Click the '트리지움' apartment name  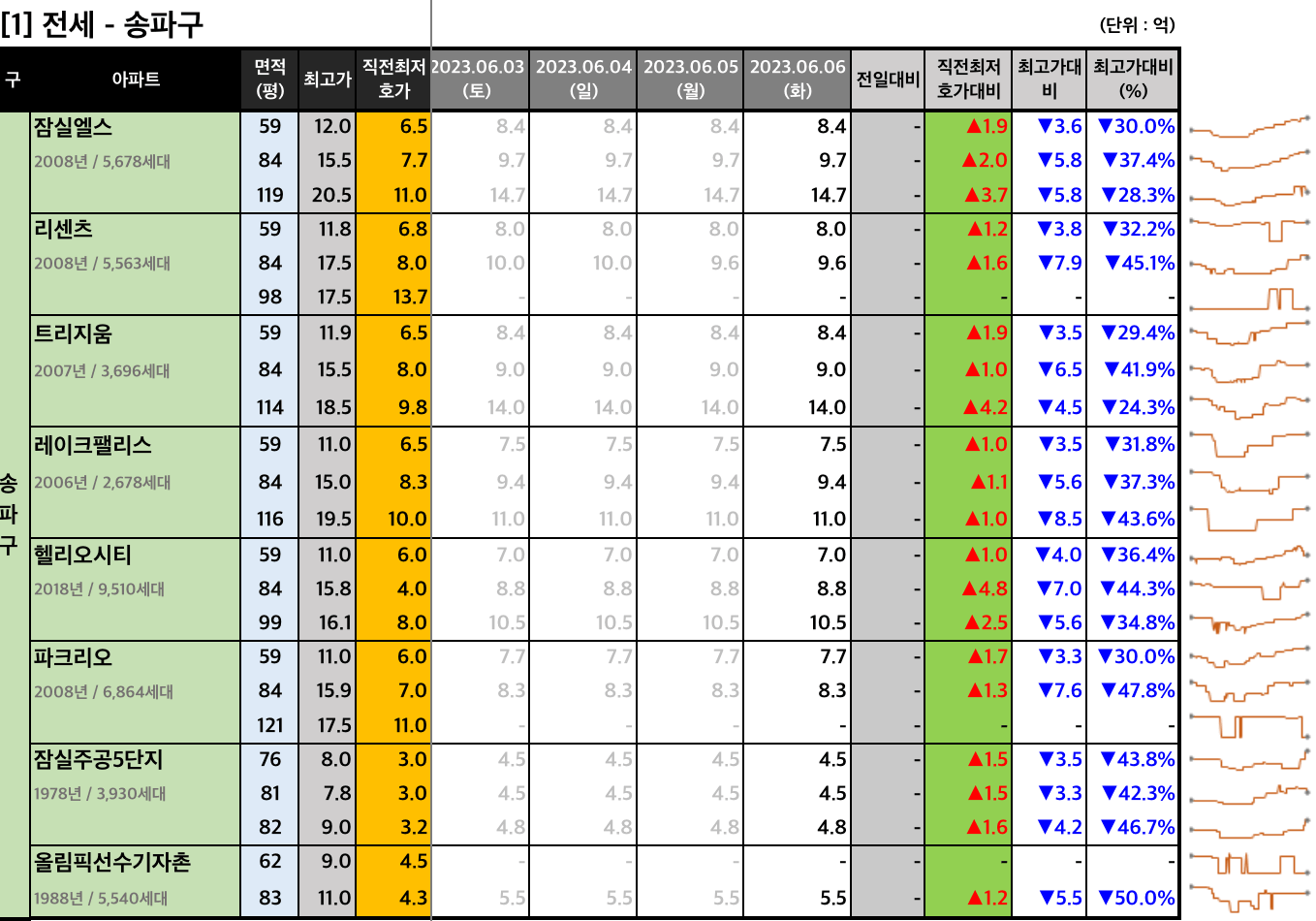(x=73, y=333)
